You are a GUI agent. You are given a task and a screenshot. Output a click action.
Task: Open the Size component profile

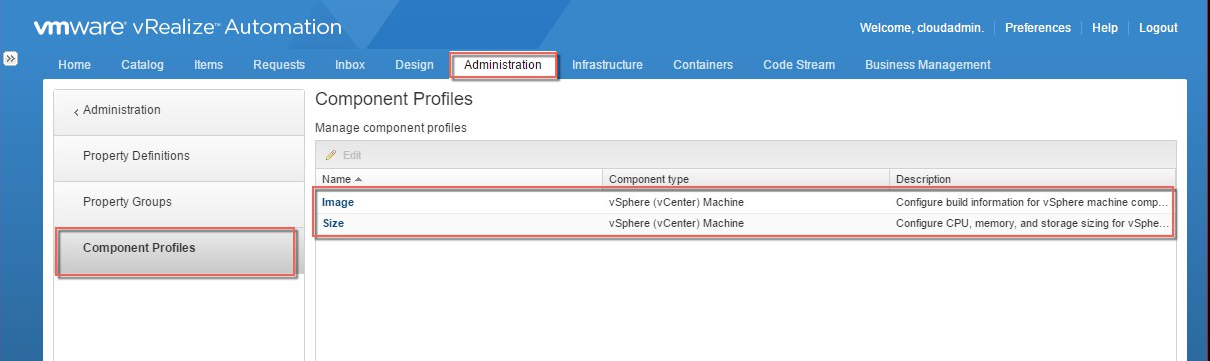pos(333,223)
